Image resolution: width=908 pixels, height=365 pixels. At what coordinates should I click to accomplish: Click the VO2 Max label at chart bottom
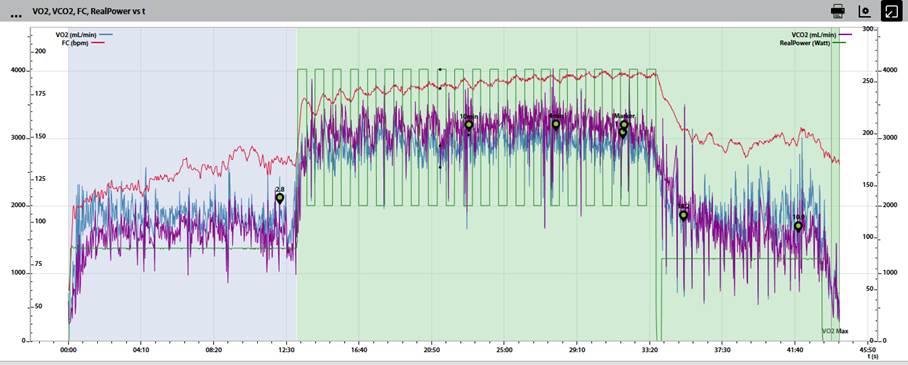(835, 331)
